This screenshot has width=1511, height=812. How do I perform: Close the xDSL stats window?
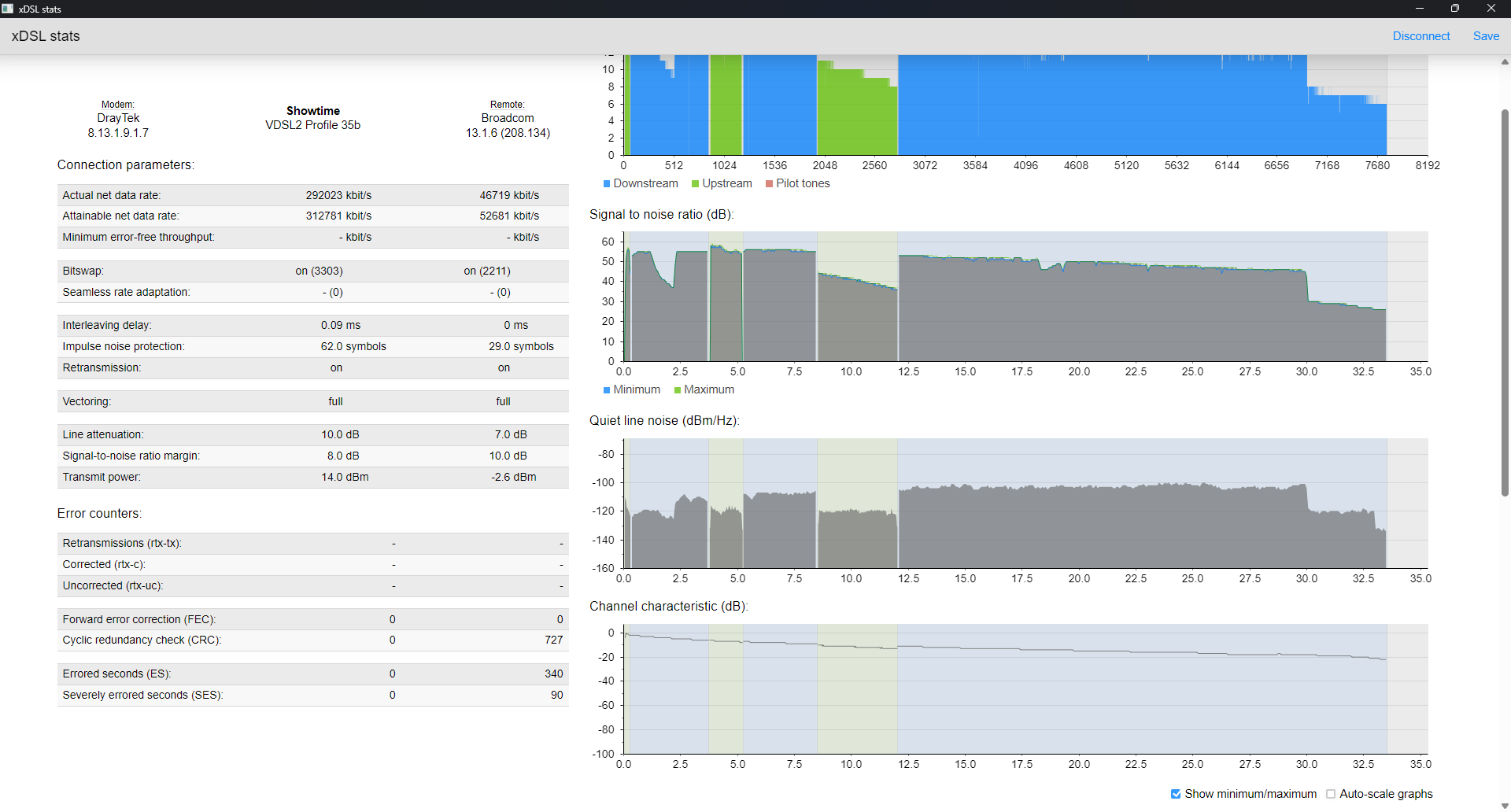pos(1491,9)
